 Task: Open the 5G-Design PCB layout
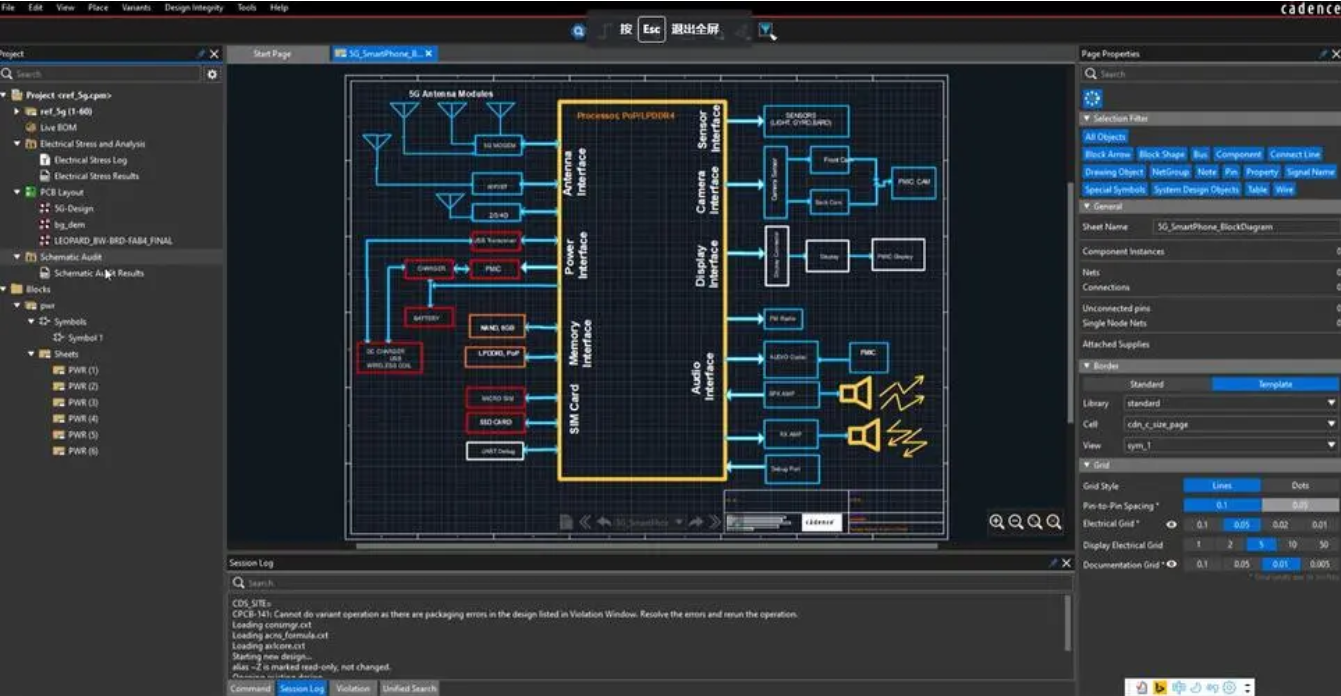73,209
